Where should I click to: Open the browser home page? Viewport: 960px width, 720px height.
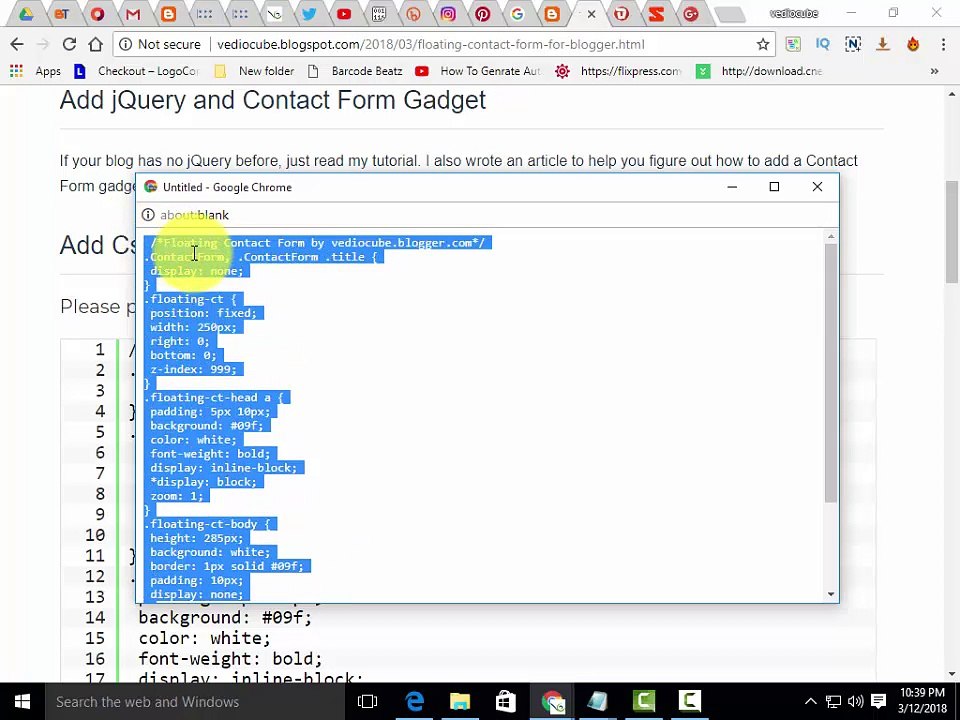96,44
